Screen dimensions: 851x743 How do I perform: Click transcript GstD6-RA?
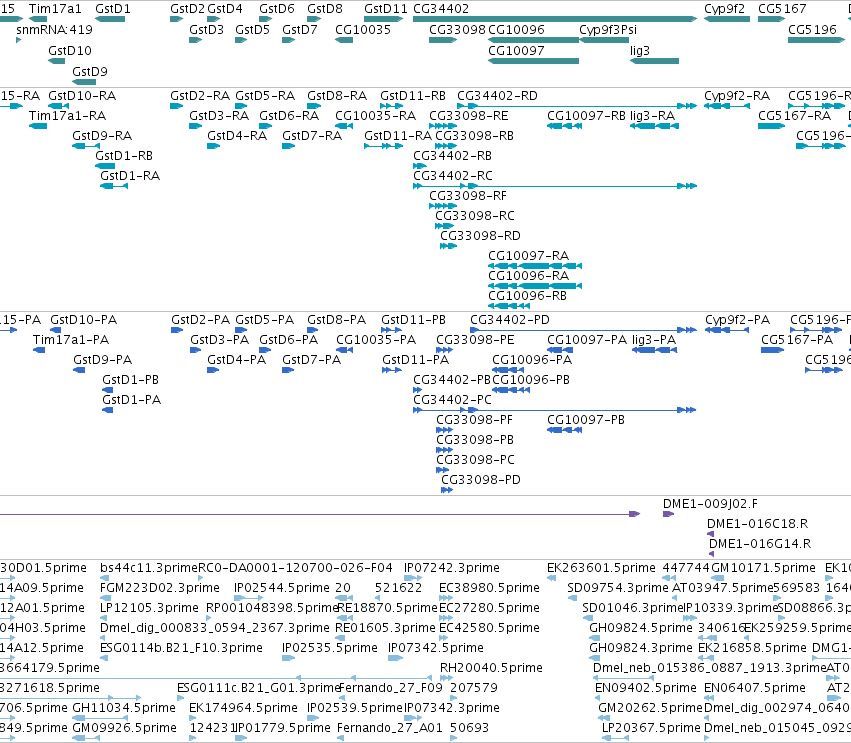tap(265, 126)
